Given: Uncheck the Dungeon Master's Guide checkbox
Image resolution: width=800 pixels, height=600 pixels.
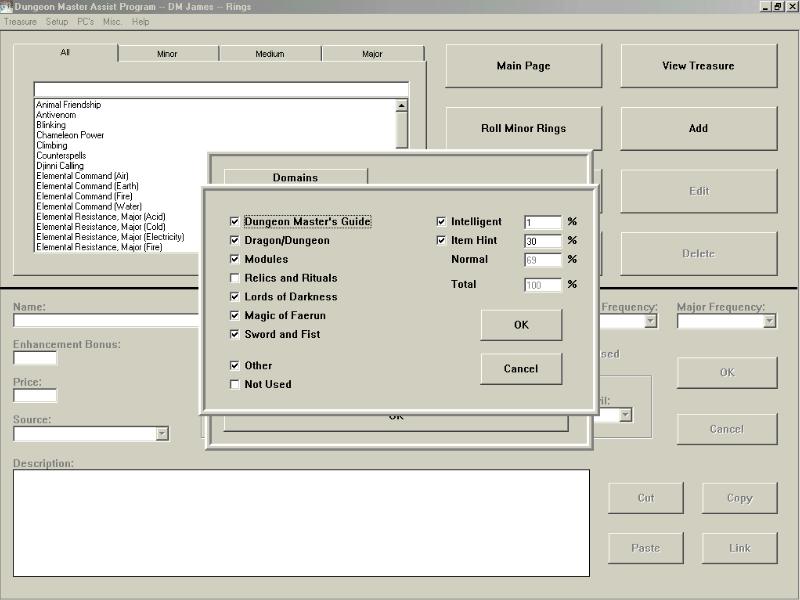Looking at the screenshot, I should [235, 222].
